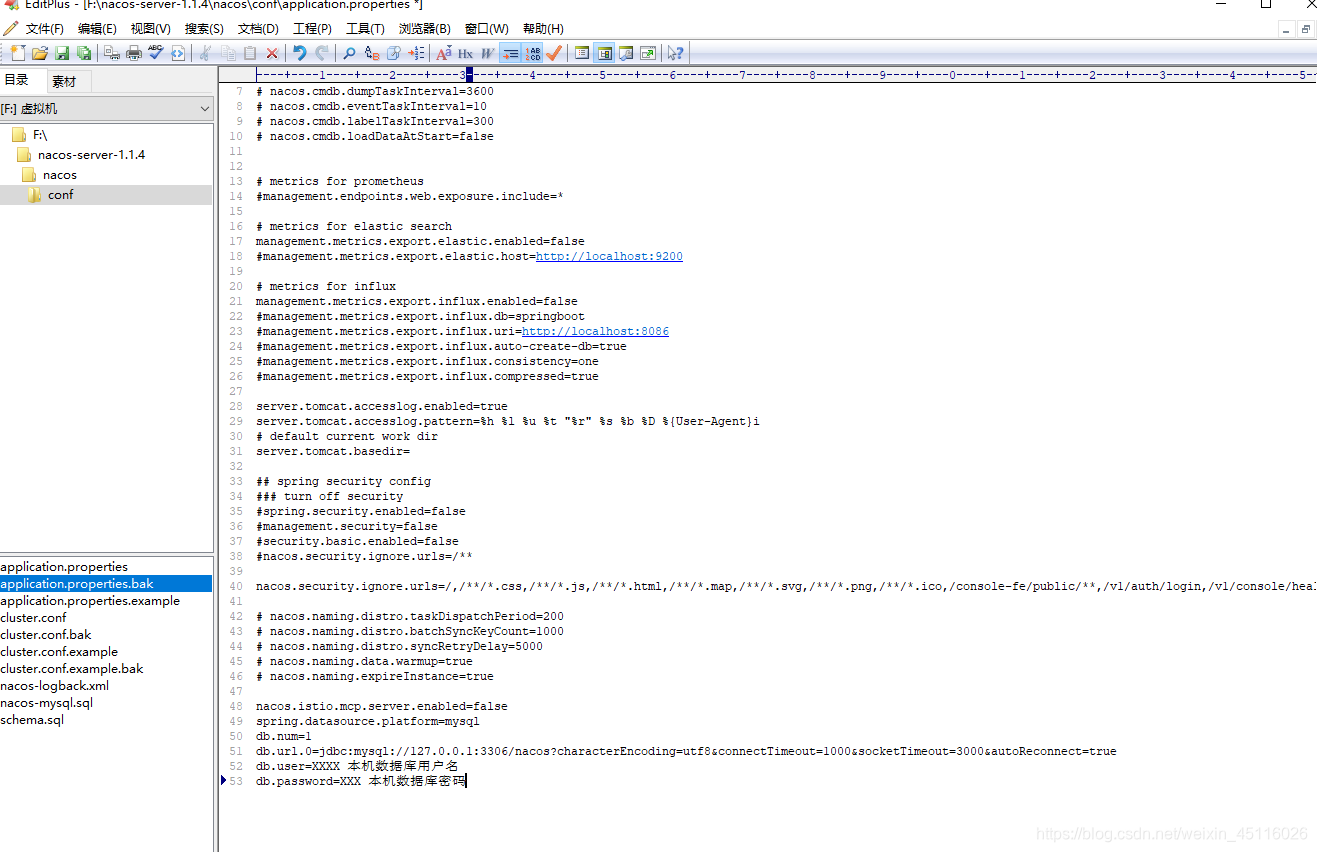Viewport: 1317px width, 852px height.
Task: Click the Open file folder icon
Action: tap(40, 53)
